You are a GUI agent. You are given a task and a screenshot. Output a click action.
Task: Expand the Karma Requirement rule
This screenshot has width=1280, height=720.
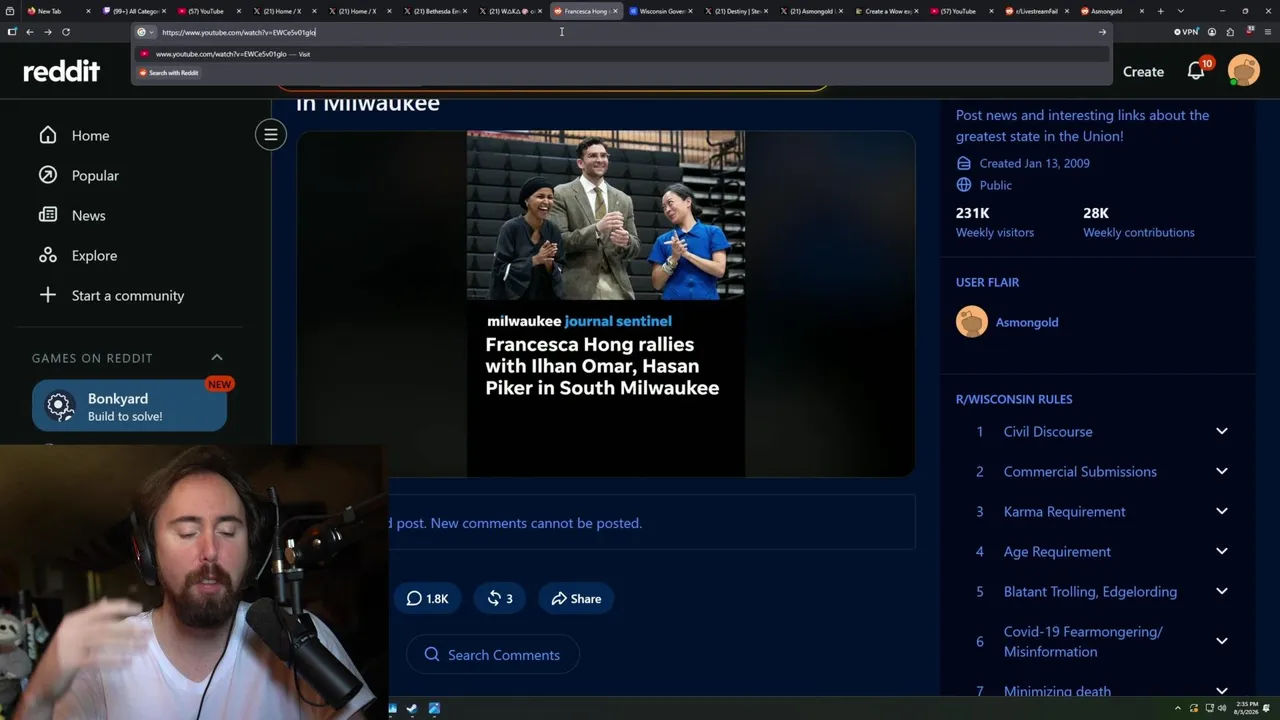[1221, 511]
